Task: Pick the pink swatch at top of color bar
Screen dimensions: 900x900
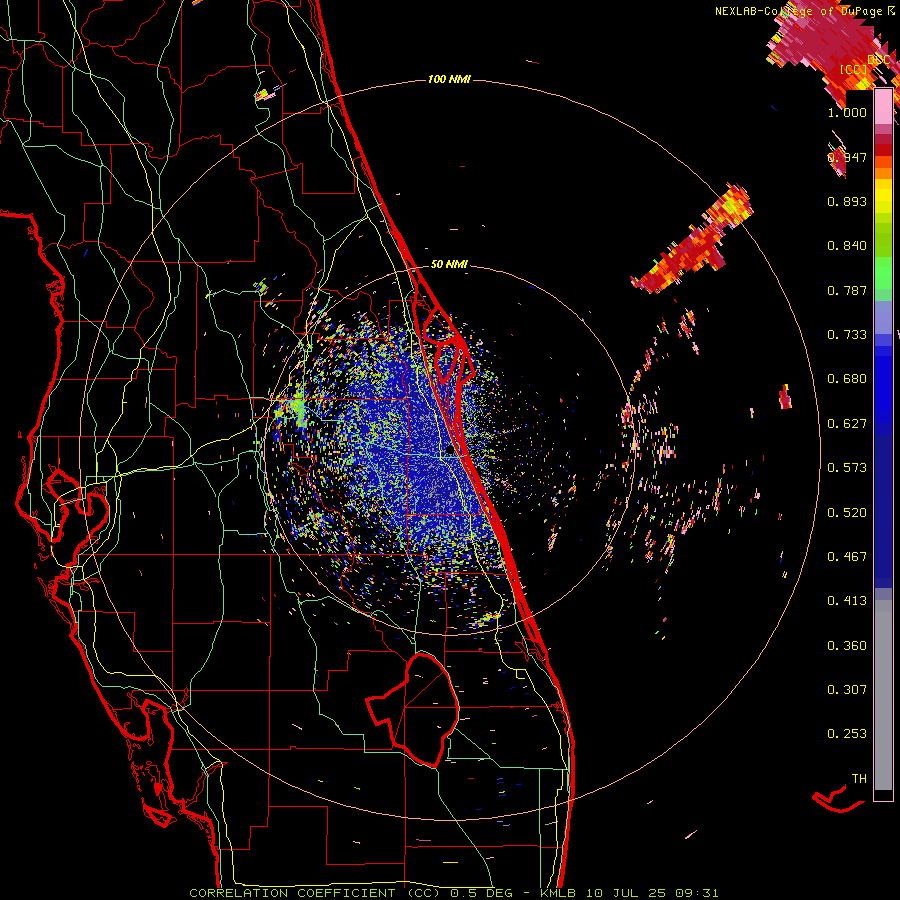Action: [x=883, y=106]
